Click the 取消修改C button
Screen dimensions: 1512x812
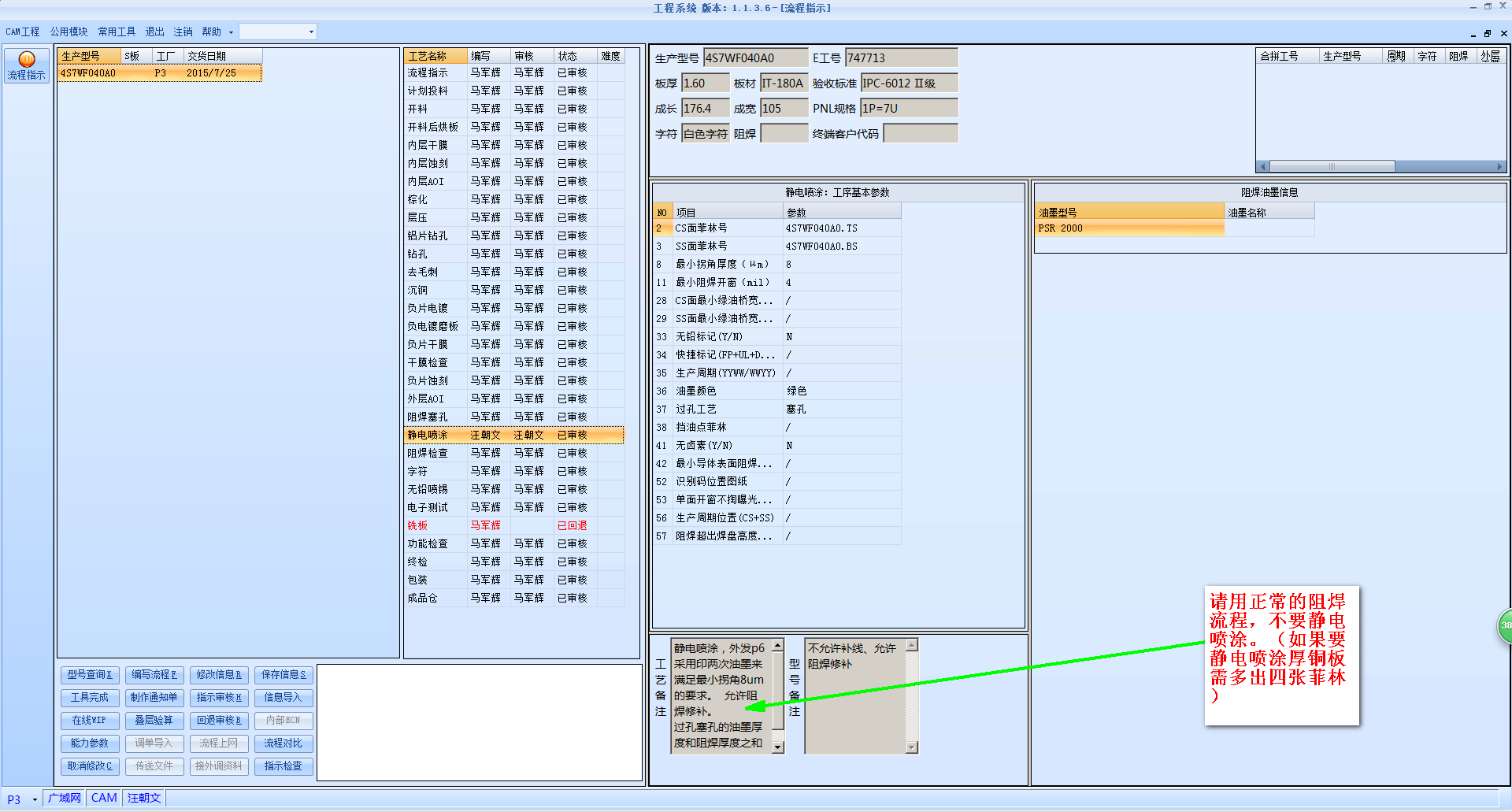[x=90, y=766]
